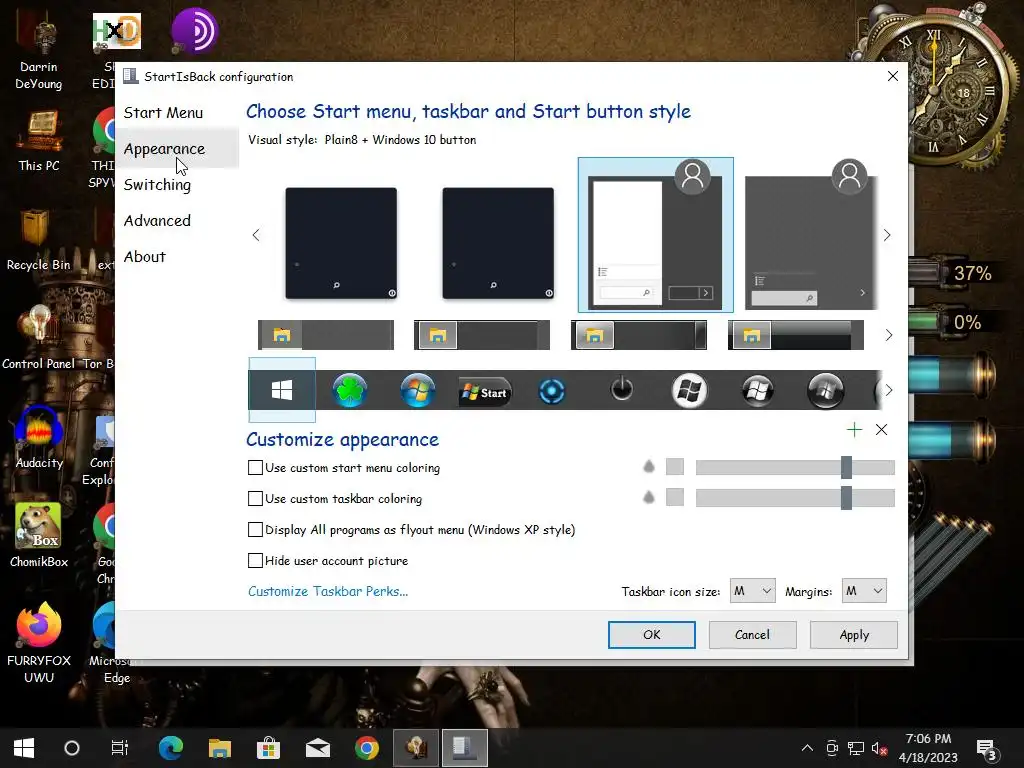Open Margins dropdown
This screenshot has height=768, width=1024.
pyautogui.click(x=864, y=591)
